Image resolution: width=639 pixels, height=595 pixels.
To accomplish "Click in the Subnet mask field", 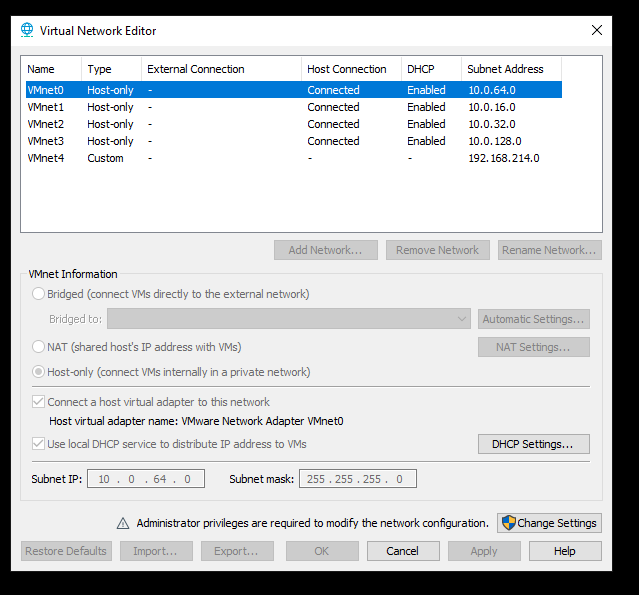I will 358,478.
